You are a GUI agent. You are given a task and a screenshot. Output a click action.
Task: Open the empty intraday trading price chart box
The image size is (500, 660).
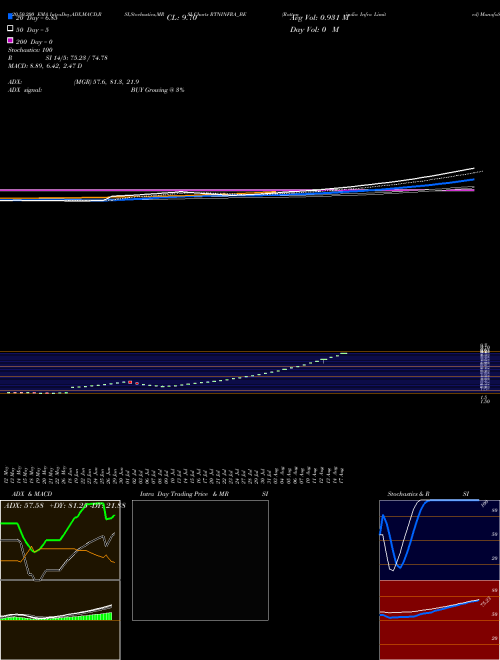pyautogui.click(x=200, y=560)
